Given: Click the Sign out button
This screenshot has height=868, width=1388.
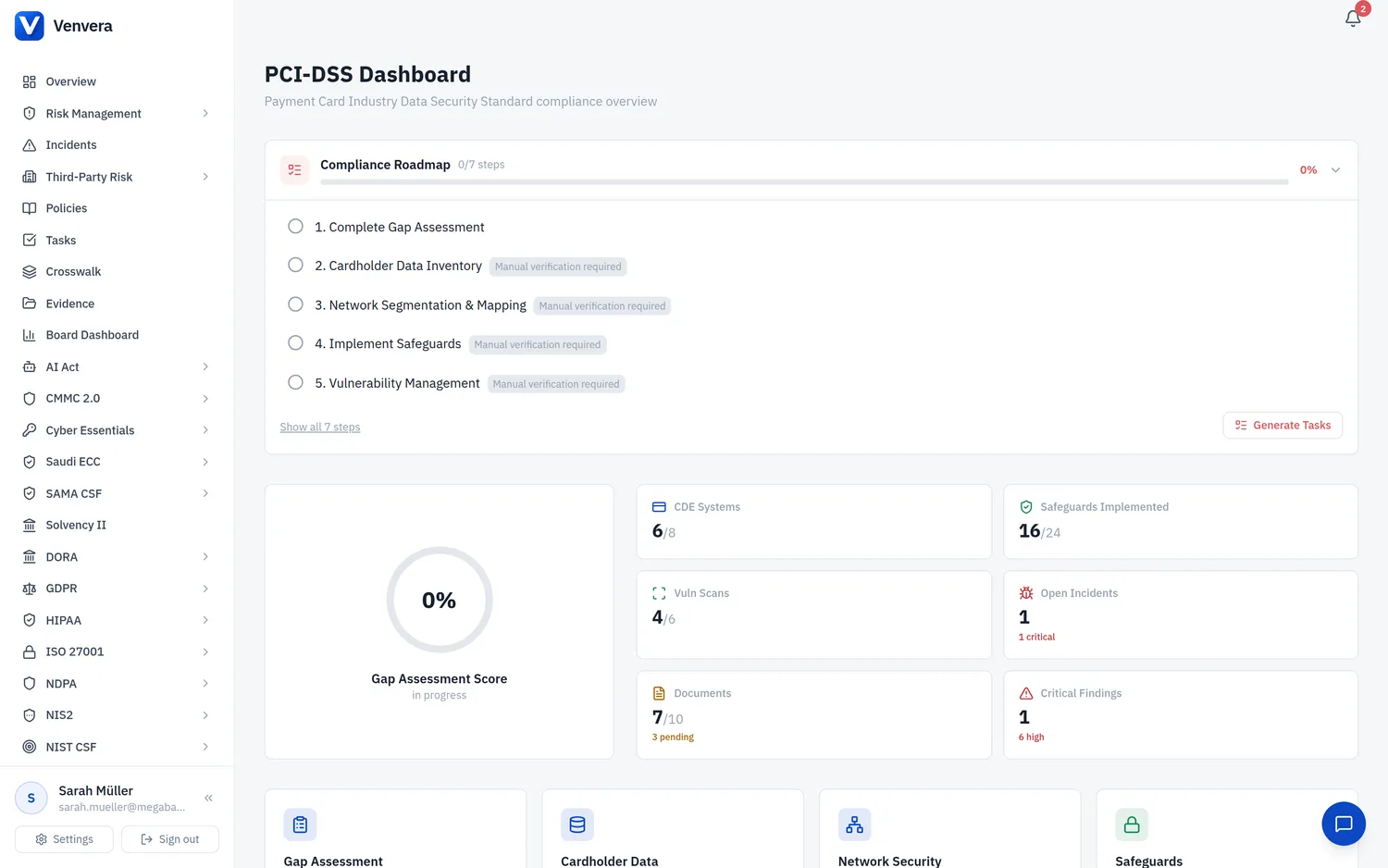Looking at the screenshot, I should coord(170,839).
